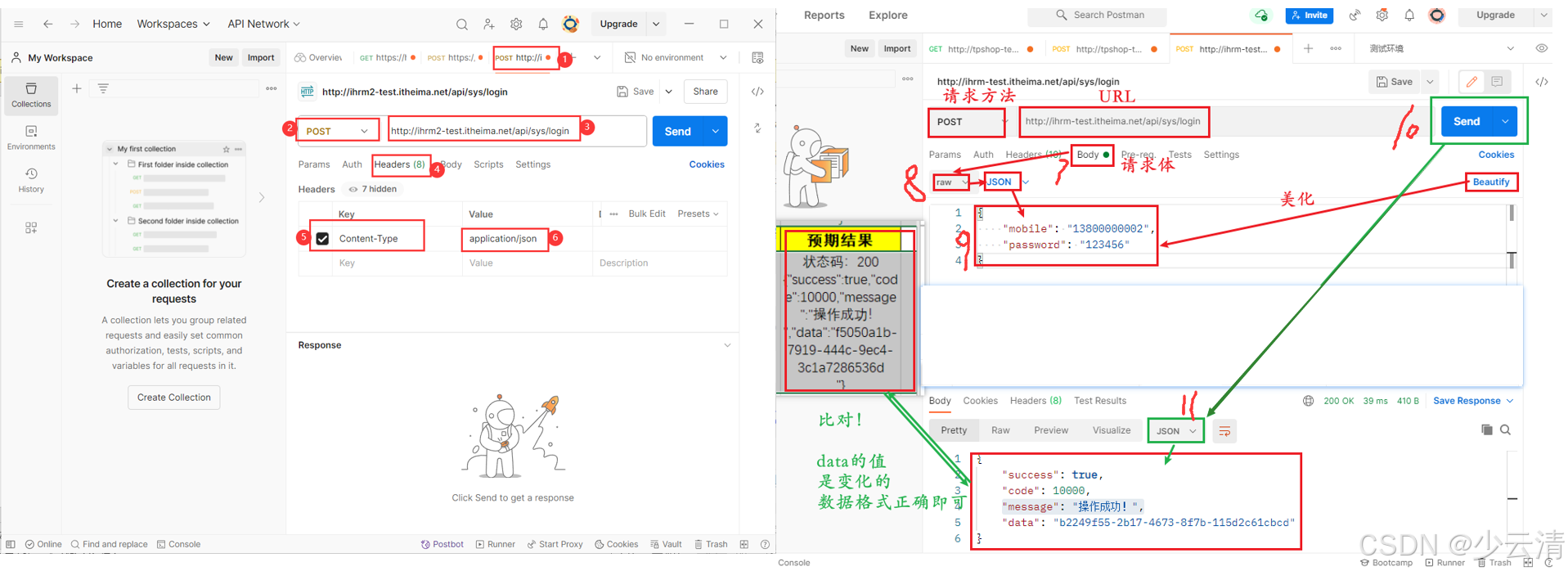Image resolution: width=1568 pixels, height=571 pixels.
Task: Open environment quick look icon in left window
Action: (757, 57)
